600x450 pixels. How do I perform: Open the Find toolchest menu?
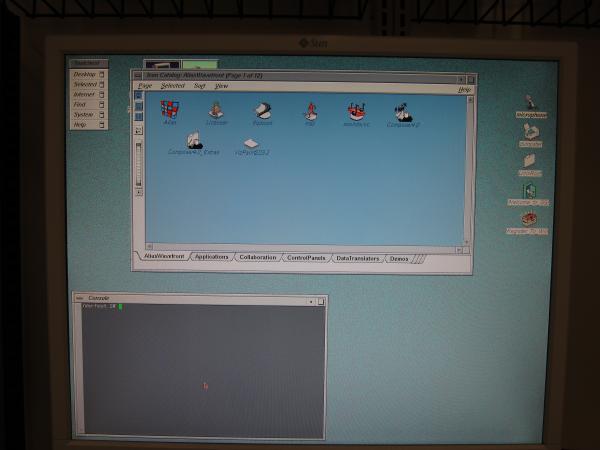[86, 104]
